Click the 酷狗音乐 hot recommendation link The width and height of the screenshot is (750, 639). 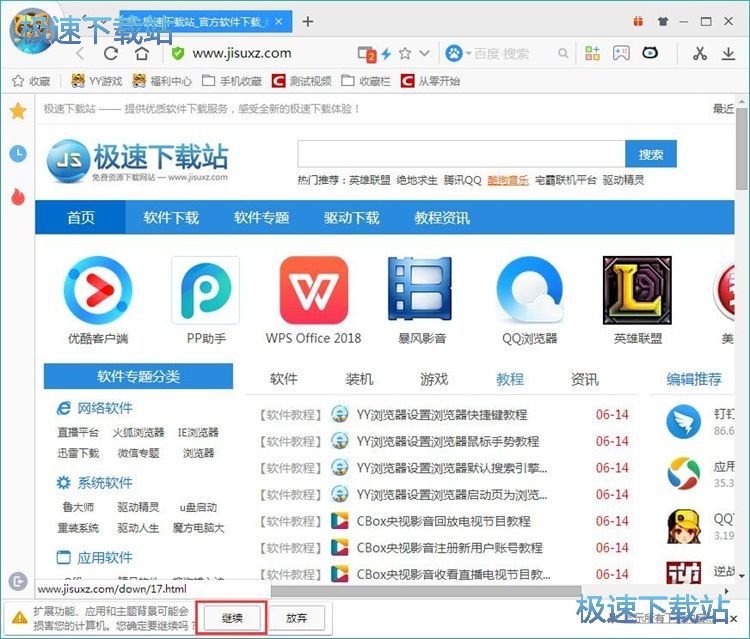508,180
